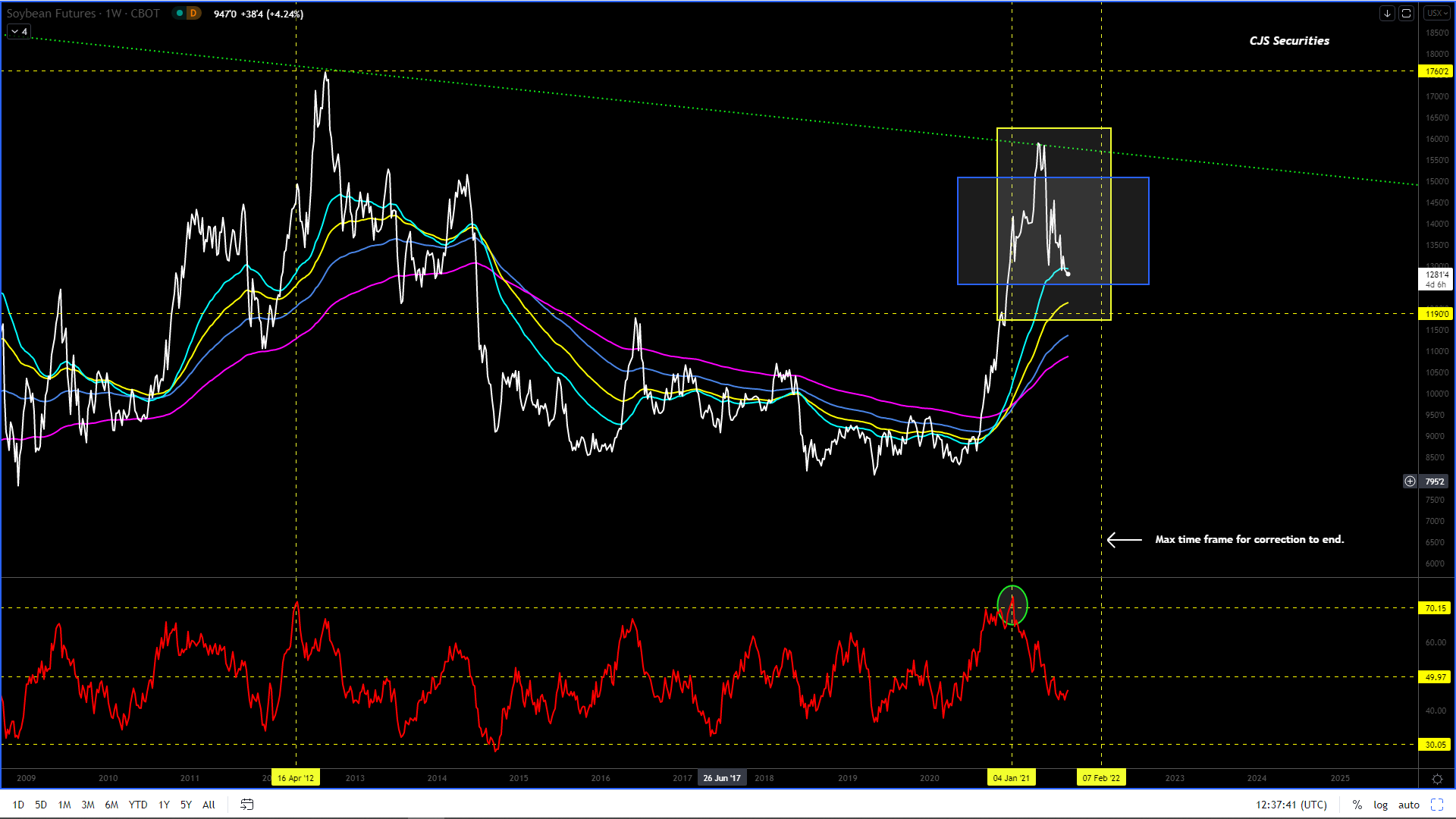This screenshot has width=1456, height=819.
Task: Open the timezone menu showing 12:37:41 (UTC)
Action: tap(1291, 805)
